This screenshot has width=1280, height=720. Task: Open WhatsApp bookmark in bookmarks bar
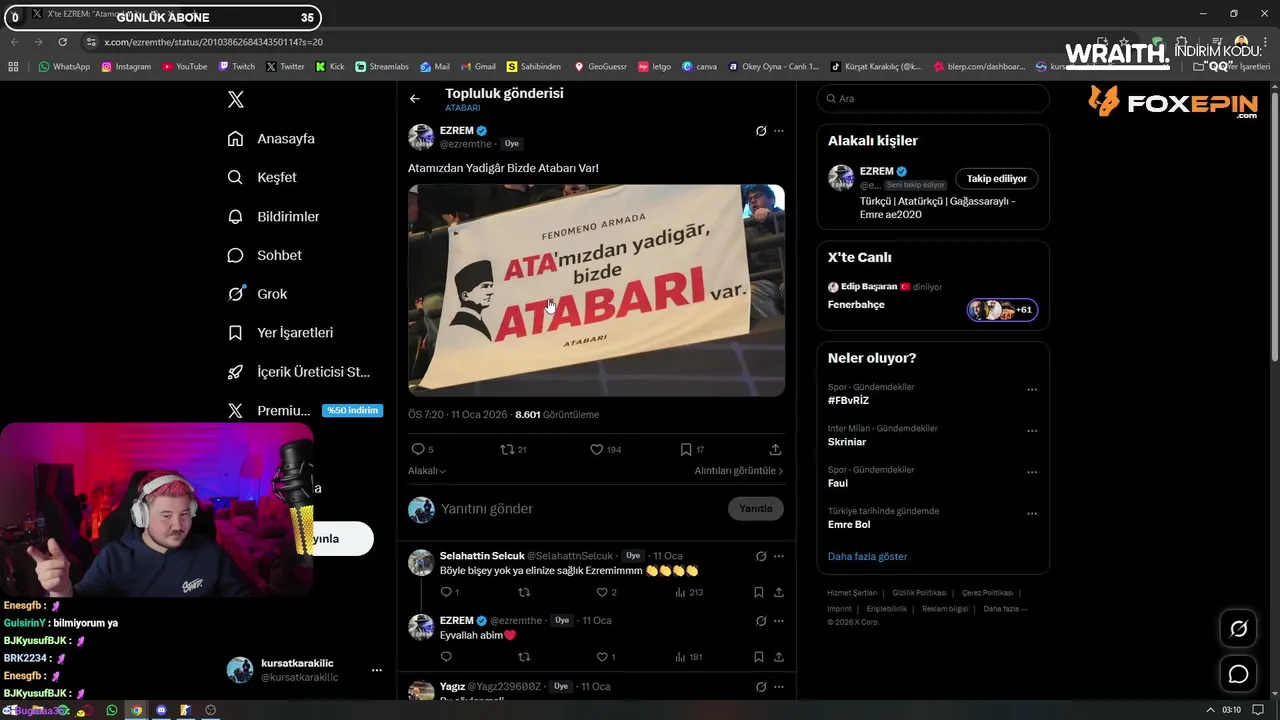pos(64,67)
